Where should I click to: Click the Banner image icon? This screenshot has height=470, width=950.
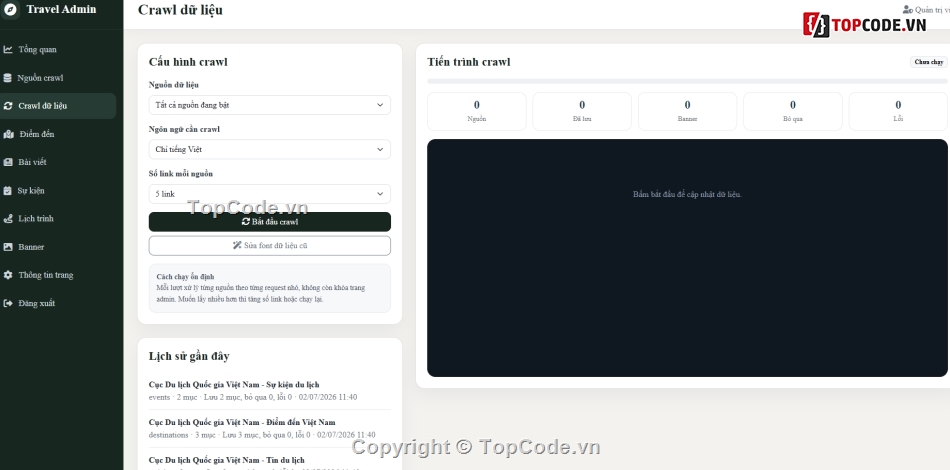point(8,247)
